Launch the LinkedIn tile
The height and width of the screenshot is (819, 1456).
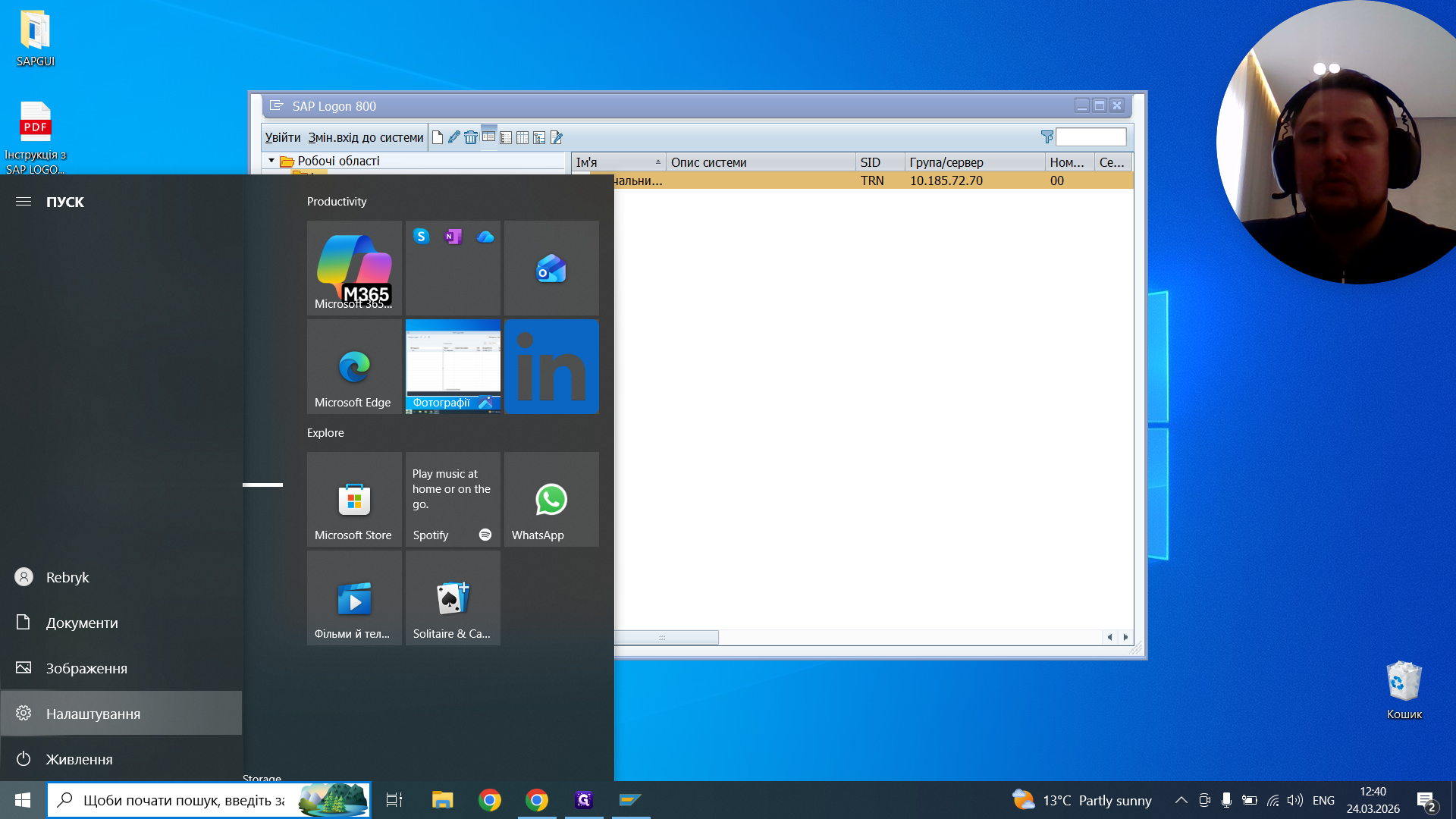[551, 366]
